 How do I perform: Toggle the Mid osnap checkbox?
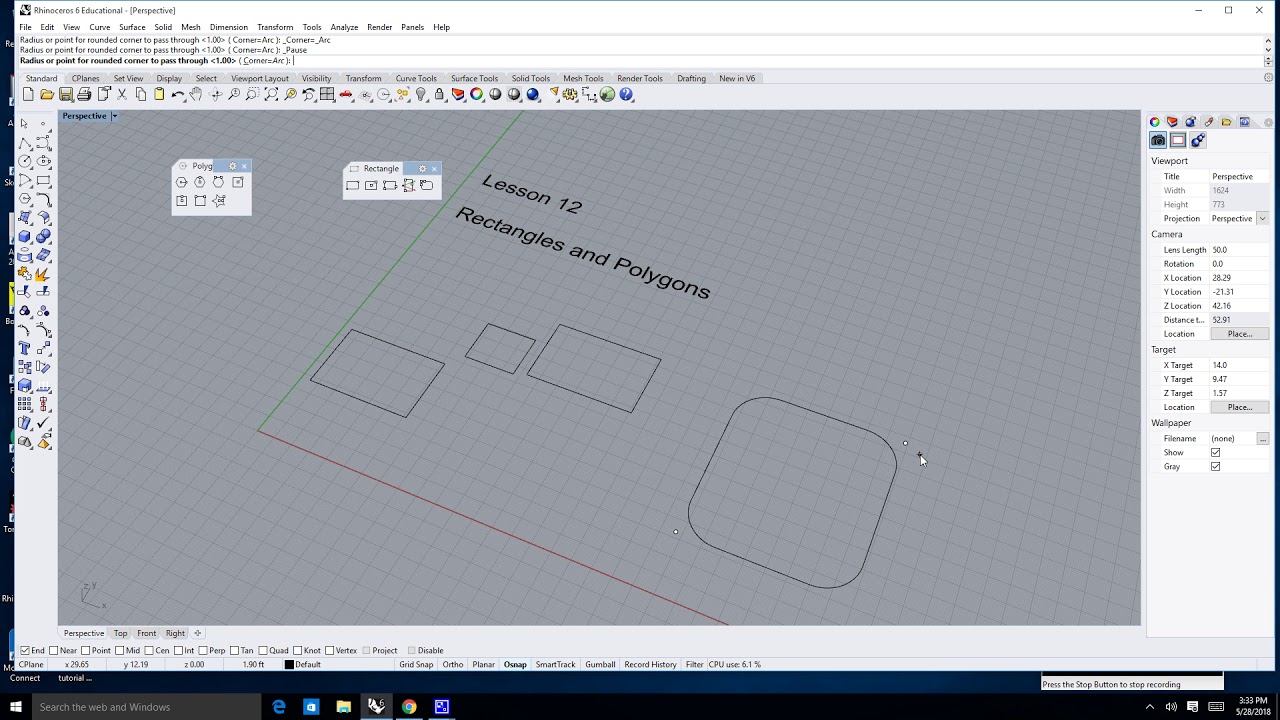point(120,651)
